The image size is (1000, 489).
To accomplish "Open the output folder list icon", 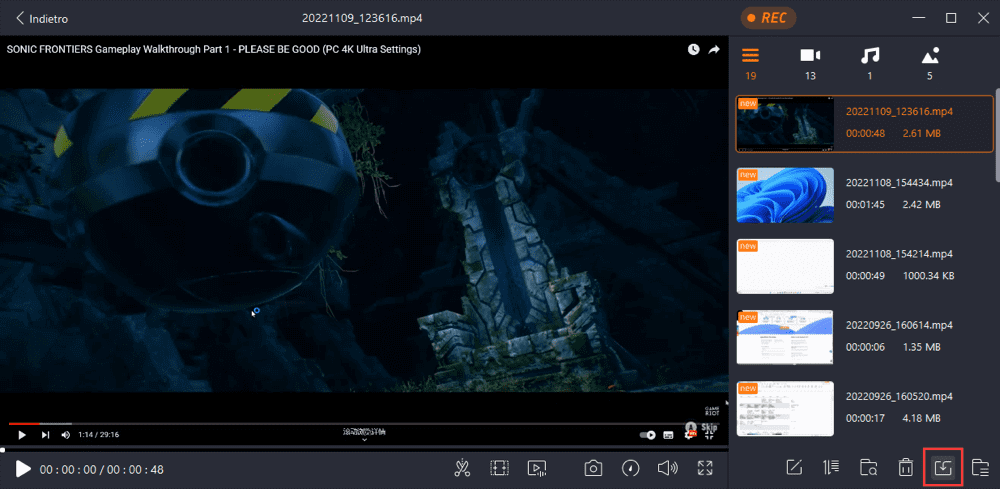I will [980, 467].
